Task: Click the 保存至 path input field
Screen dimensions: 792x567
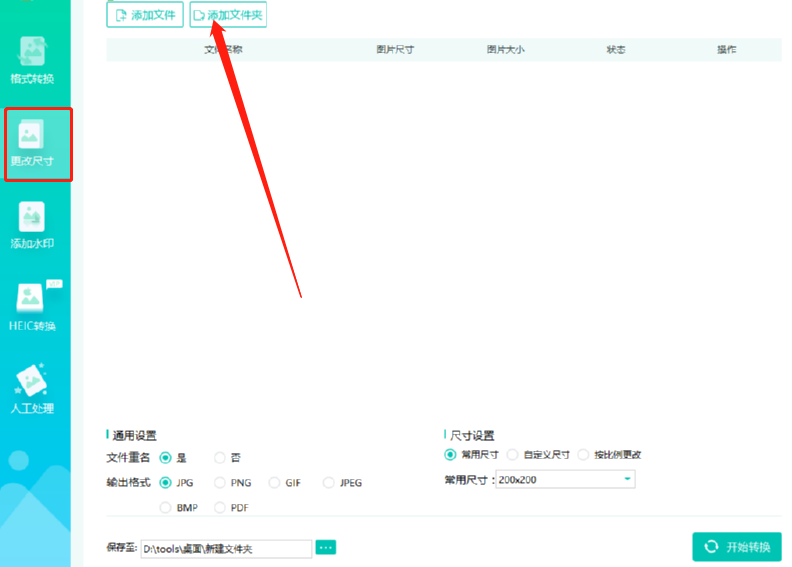Action: click(226, 549)
